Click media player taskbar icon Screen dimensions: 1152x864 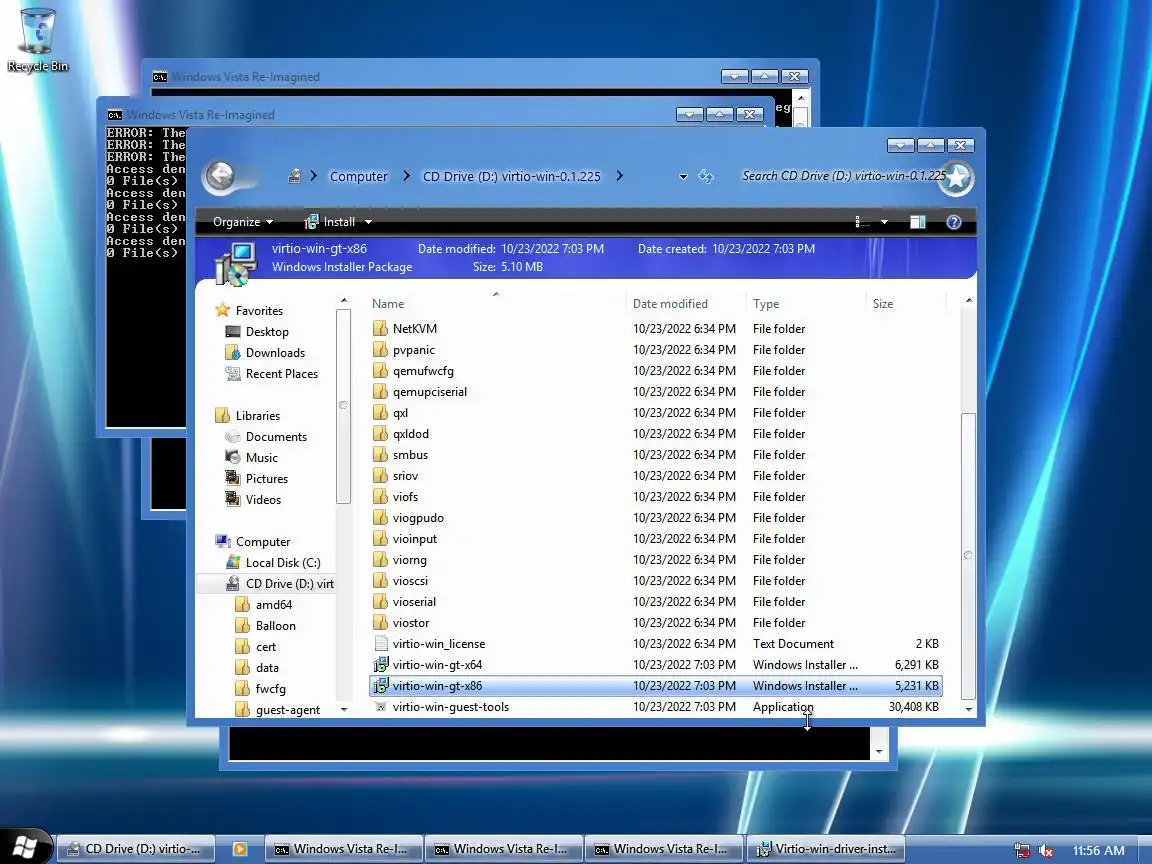pyautogui.click(x=240, y=849)
